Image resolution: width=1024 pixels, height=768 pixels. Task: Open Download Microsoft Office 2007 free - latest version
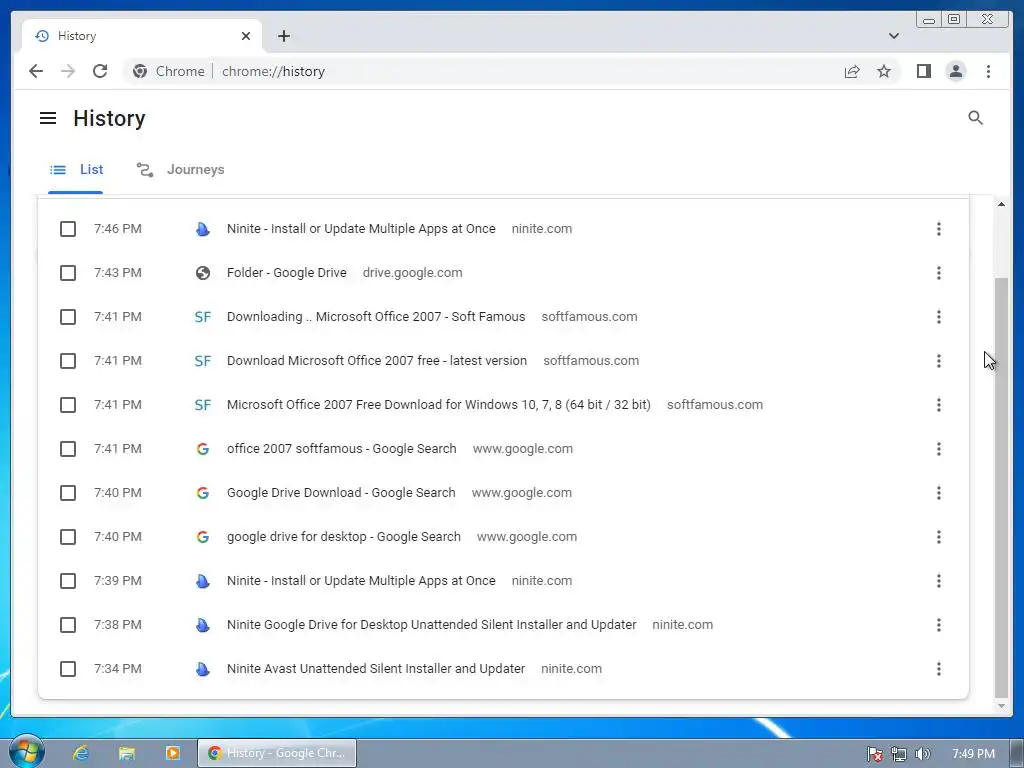pyautogui.click(x=377, y=360)
